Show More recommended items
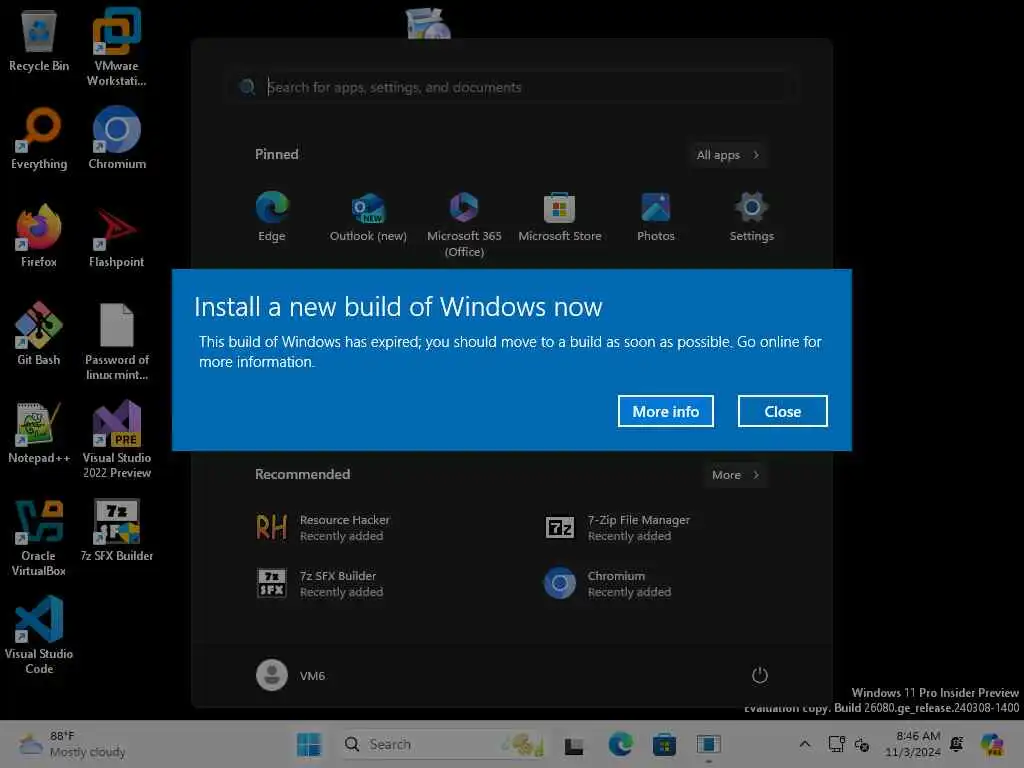The height and width of the screenshot is (768, 1024). (x=735, y=475)
